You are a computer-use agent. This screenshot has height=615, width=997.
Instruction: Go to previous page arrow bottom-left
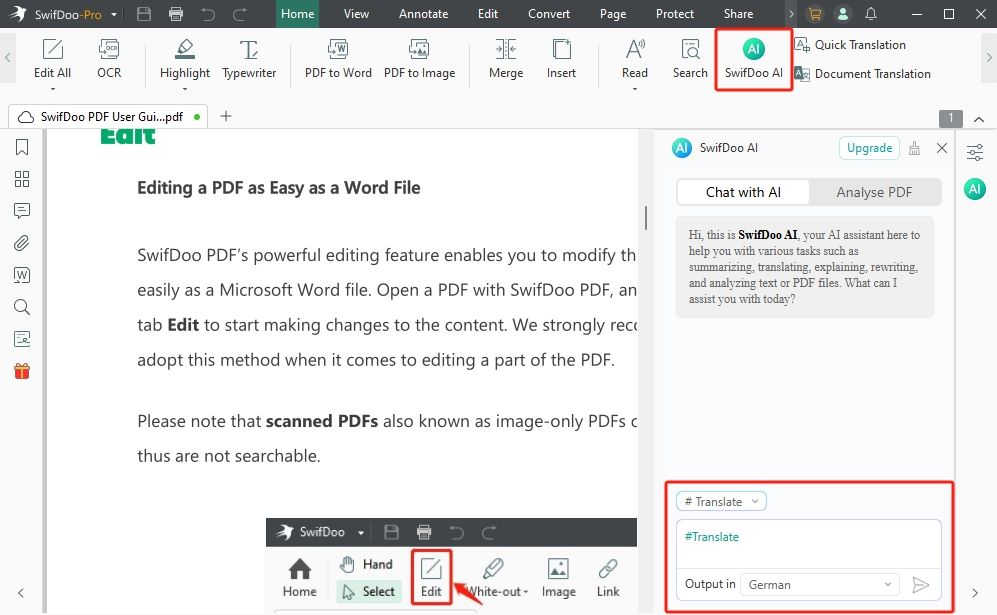[x=21, y=593]
